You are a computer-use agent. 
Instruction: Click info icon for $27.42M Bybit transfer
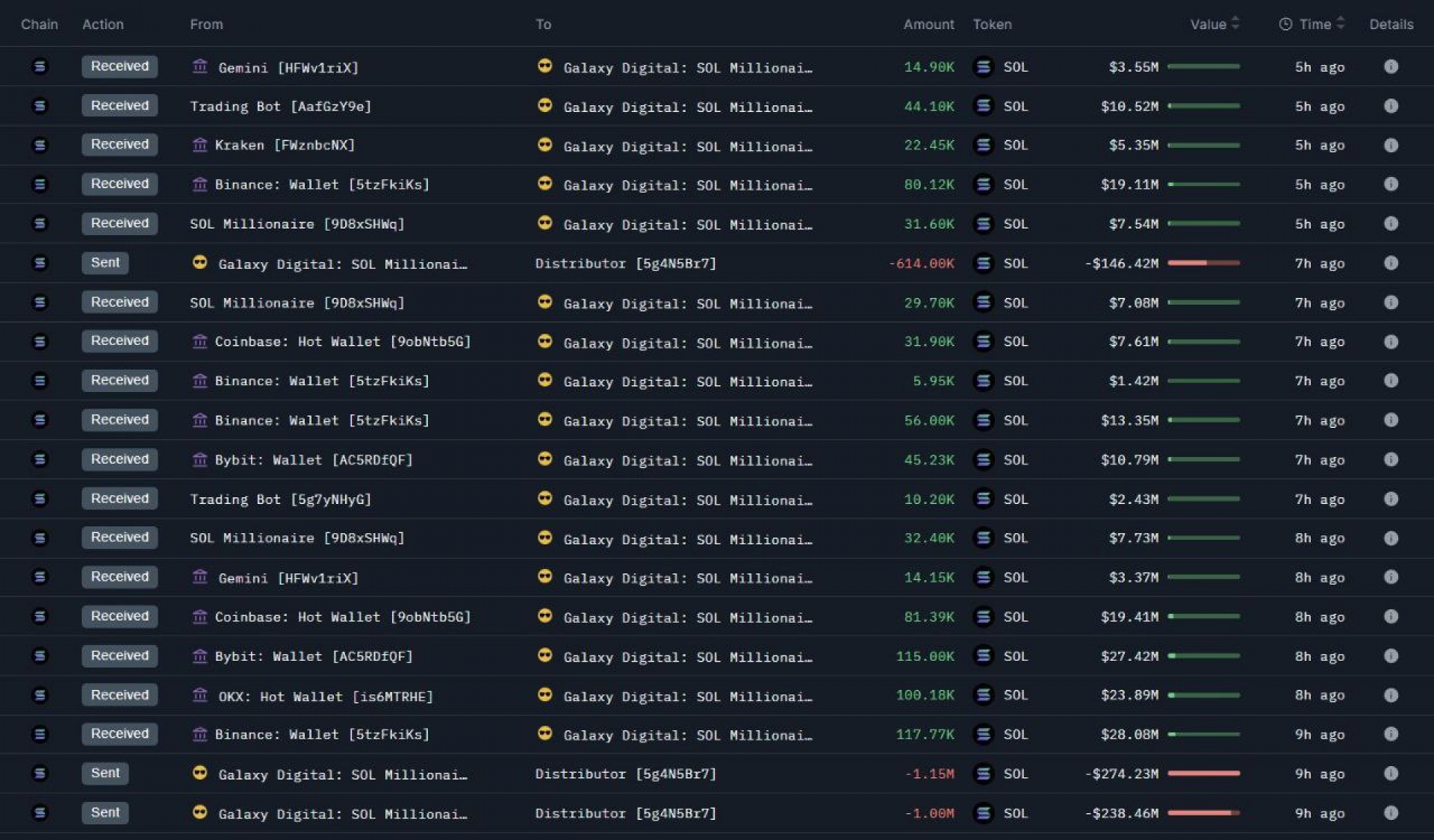coord(1390,656)
